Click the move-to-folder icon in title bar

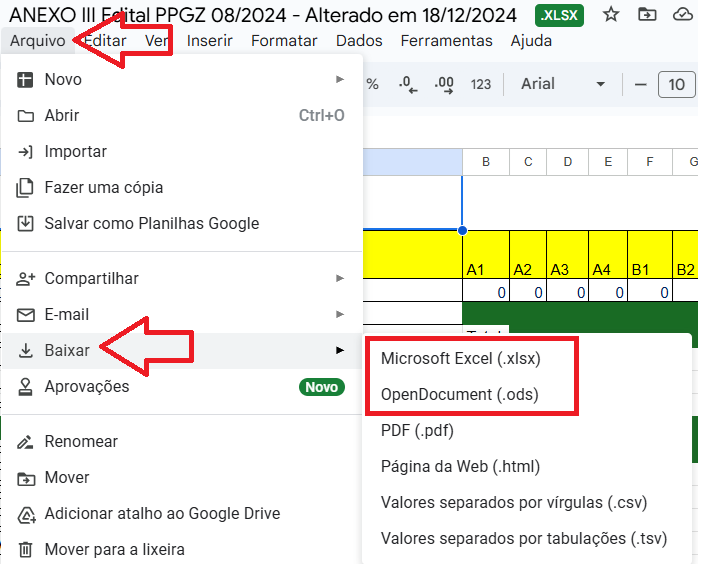click(x=648, y=15)
